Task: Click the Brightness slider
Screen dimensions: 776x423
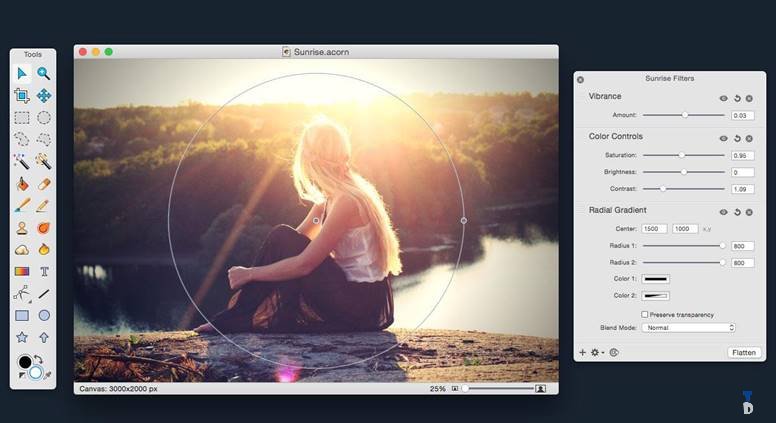Action: [x=683, y=172]
